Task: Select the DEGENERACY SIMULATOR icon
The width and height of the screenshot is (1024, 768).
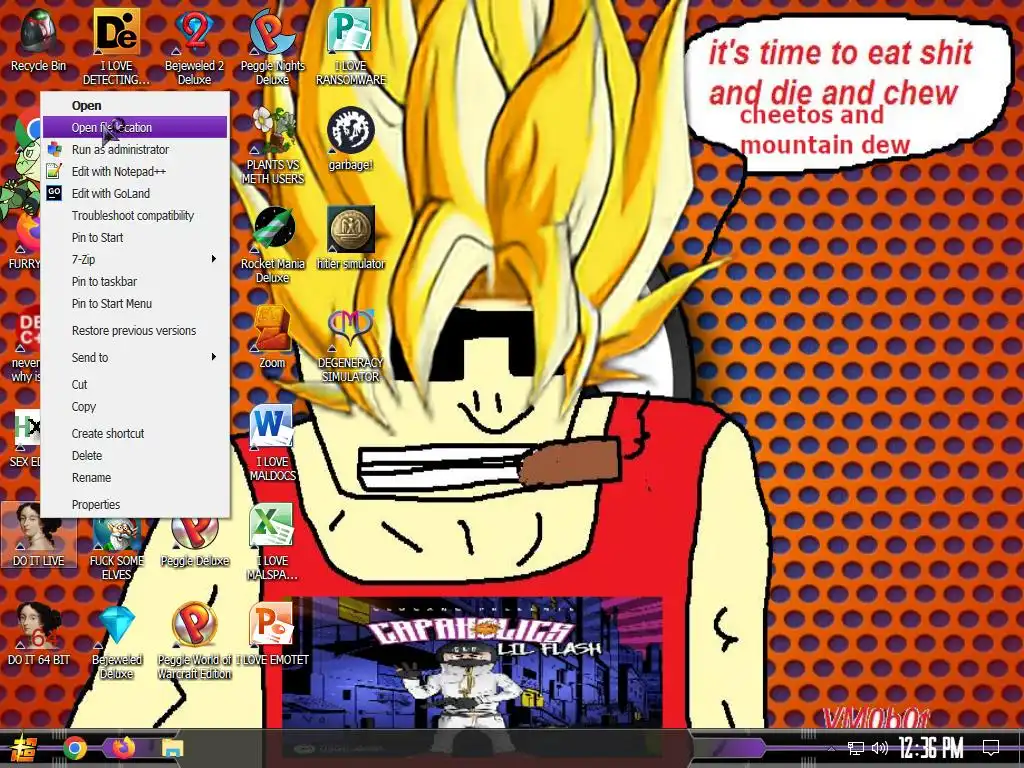Action: tap(351, 344)
